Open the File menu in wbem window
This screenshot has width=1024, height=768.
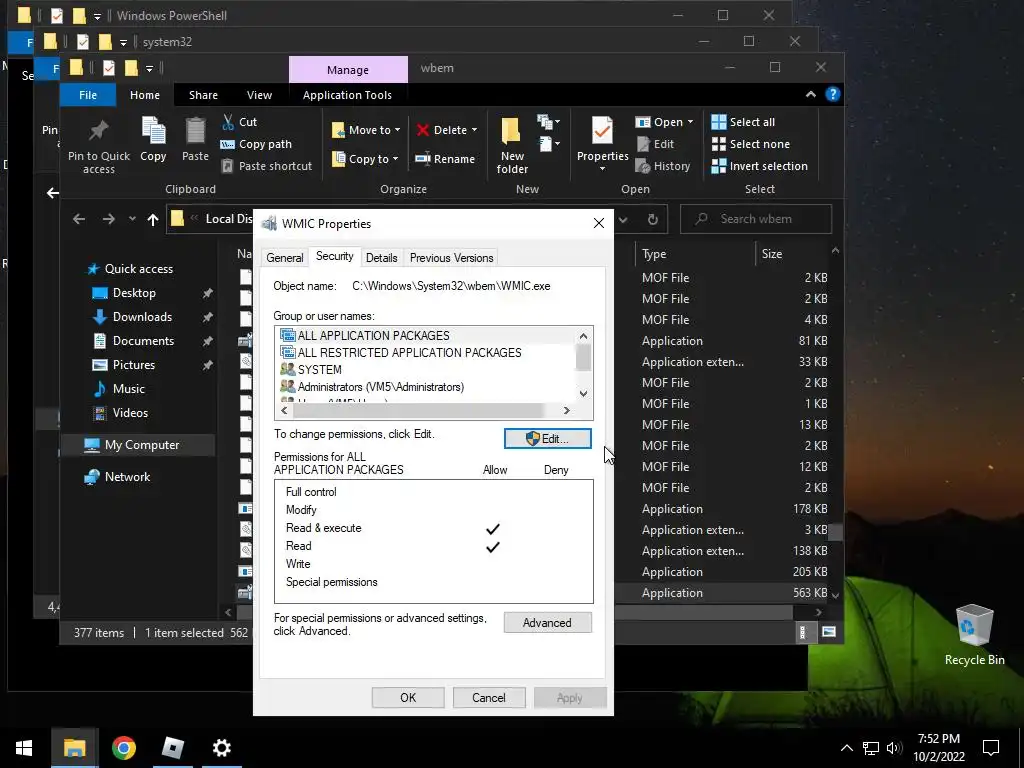click(88, 95)
